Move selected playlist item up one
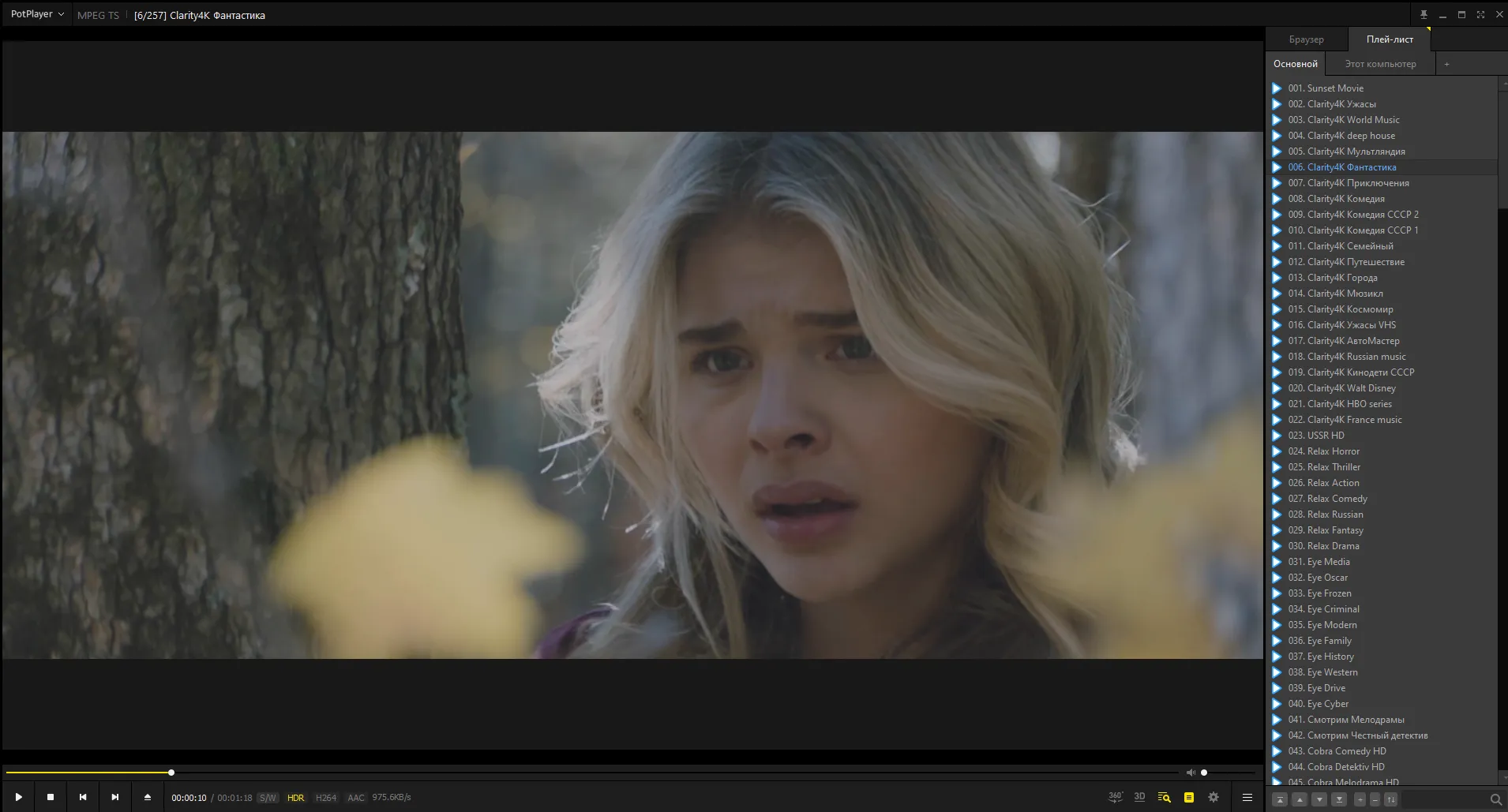 [x=1300, y=799]
